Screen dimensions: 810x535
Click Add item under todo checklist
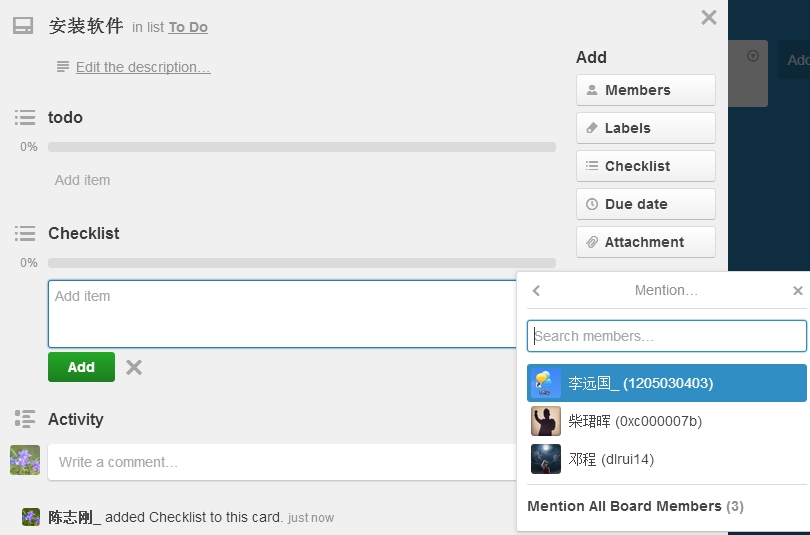(x=83, y=180)
